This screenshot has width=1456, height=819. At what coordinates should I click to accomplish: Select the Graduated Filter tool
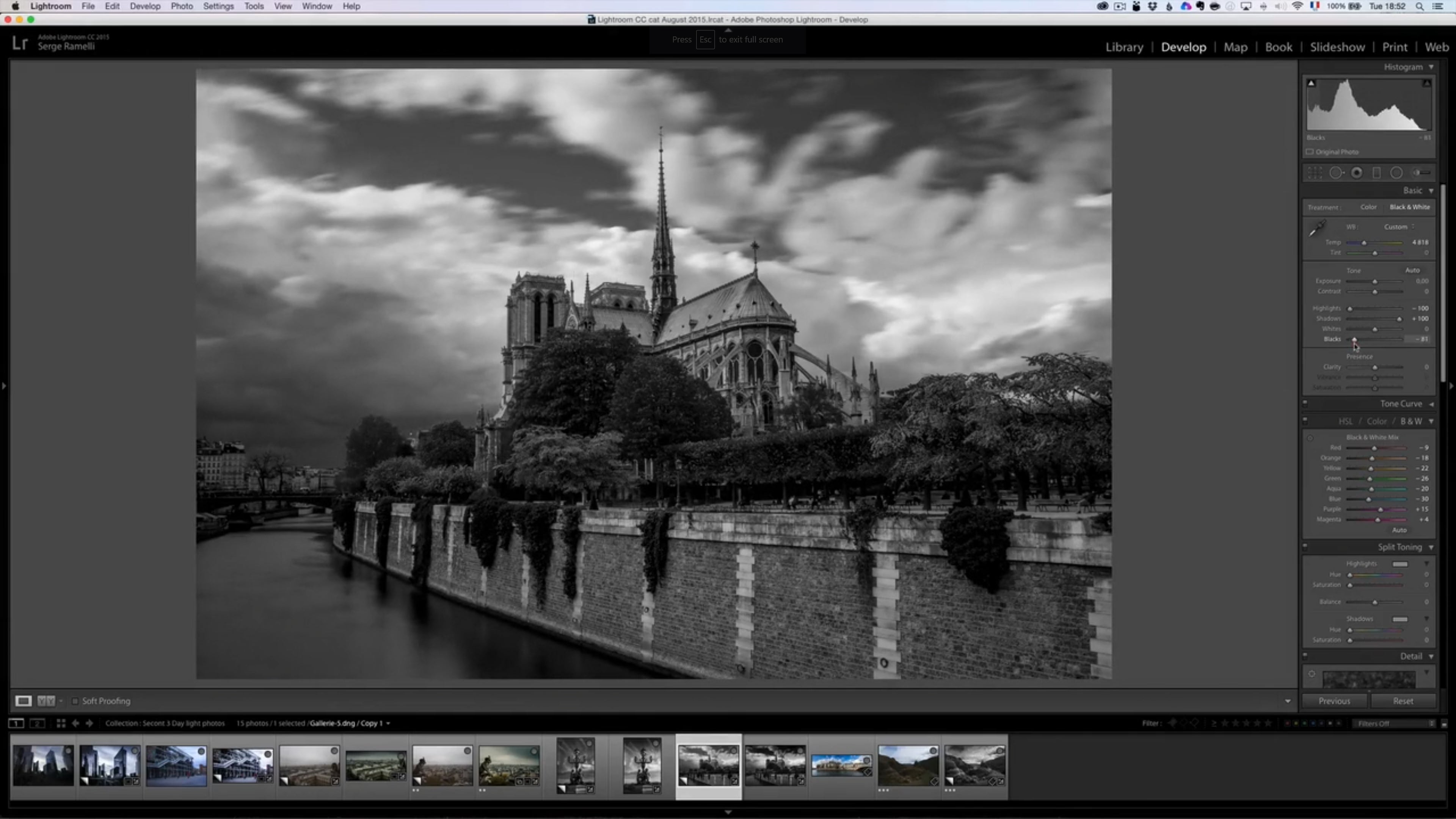(1377, 173)
